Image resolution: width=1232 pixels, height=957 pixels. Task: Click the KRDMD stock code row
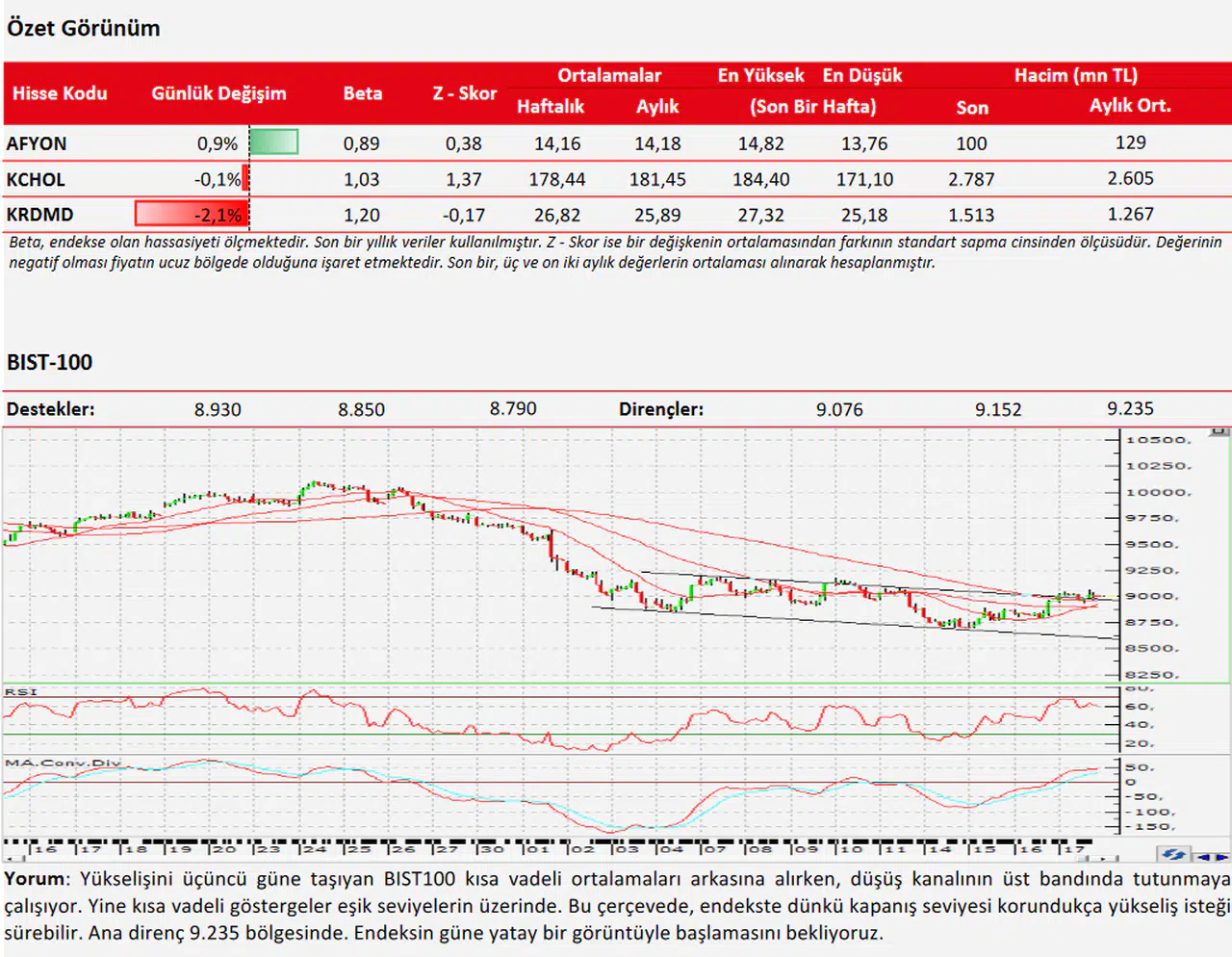39,215
